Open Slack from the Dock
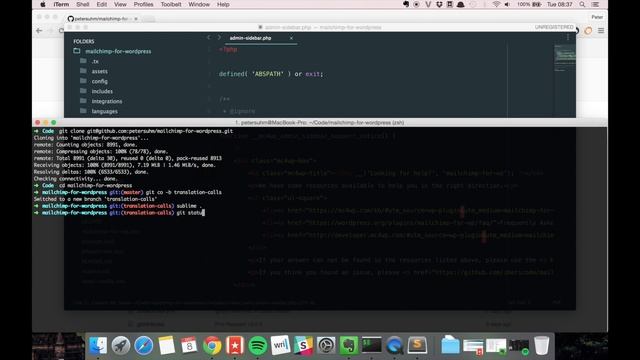This screenshot has width=640, height=360. coord(303,345)
